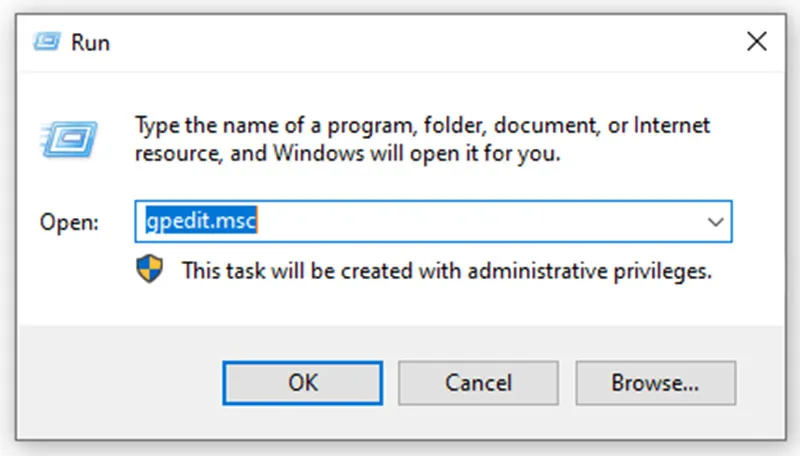The height and width of the screenshot is (456, 800).
Task: Click the highlighted gpedit.msc text
Action: (x=201, y=220)
